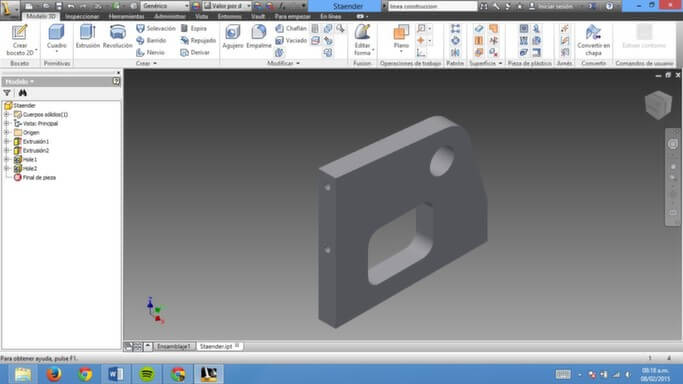The height and width of the screenshot is (384, 683).
Task: Start Crear boceto 2D
Action: click(x=20, y=33)
